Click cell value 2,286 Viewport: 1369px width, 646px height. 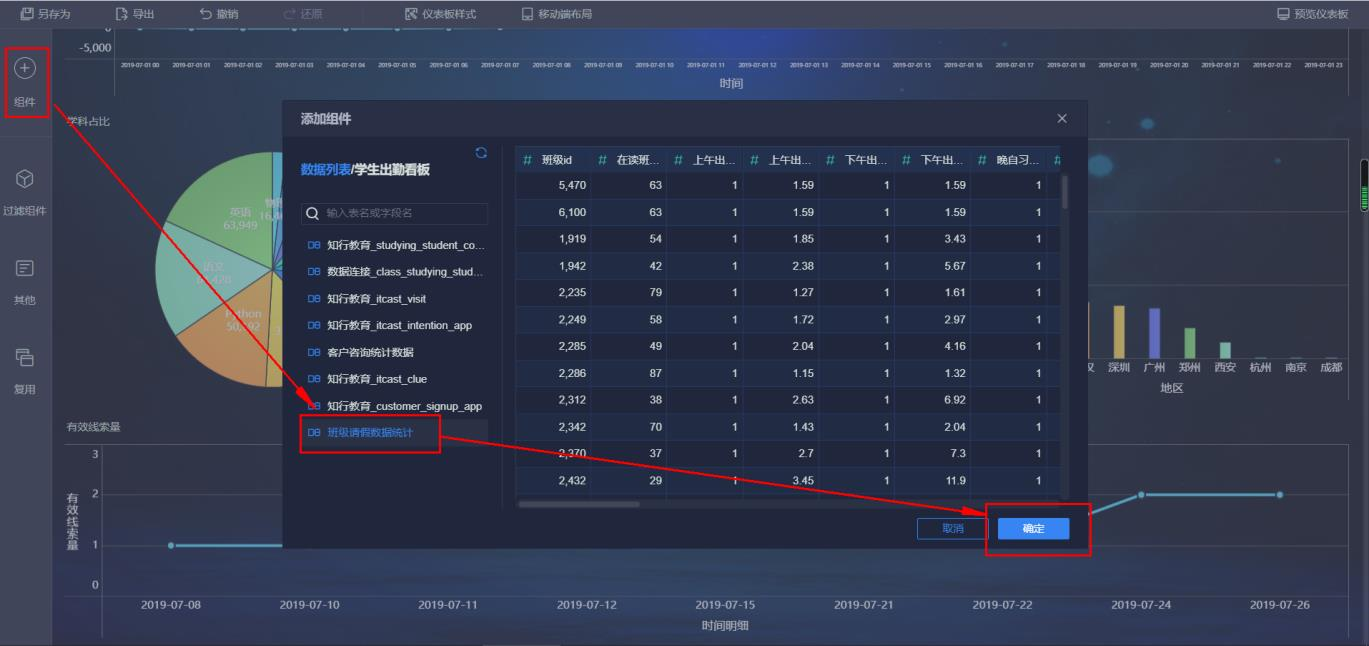pos(572,374)
